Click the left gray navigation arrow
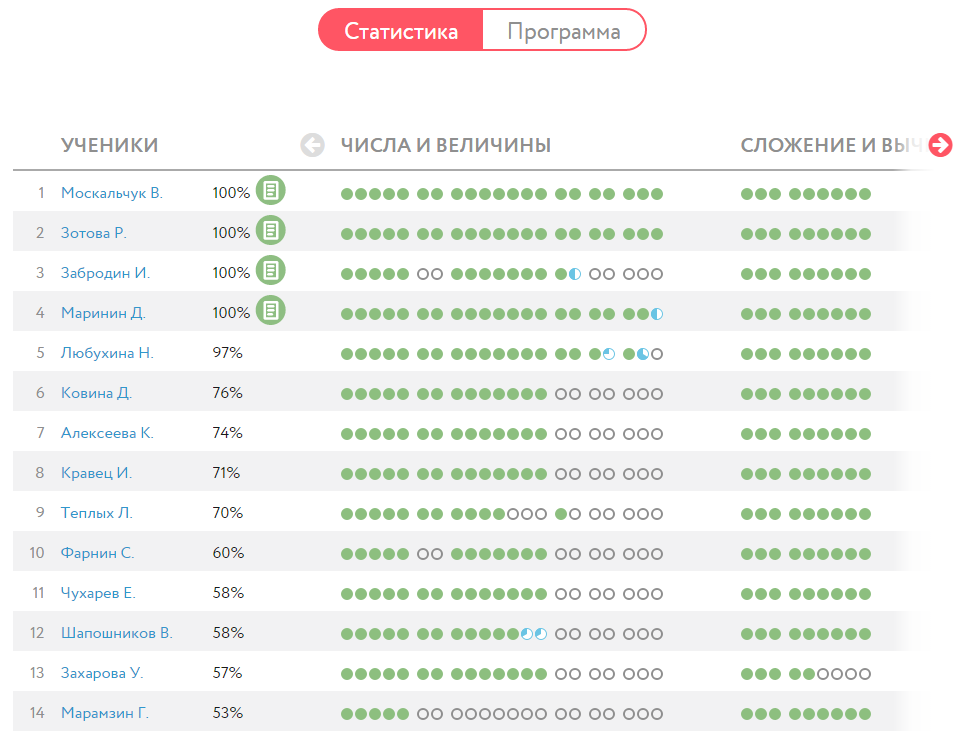Viewport: 956px width, 732px height. click(x=312, y=145)
